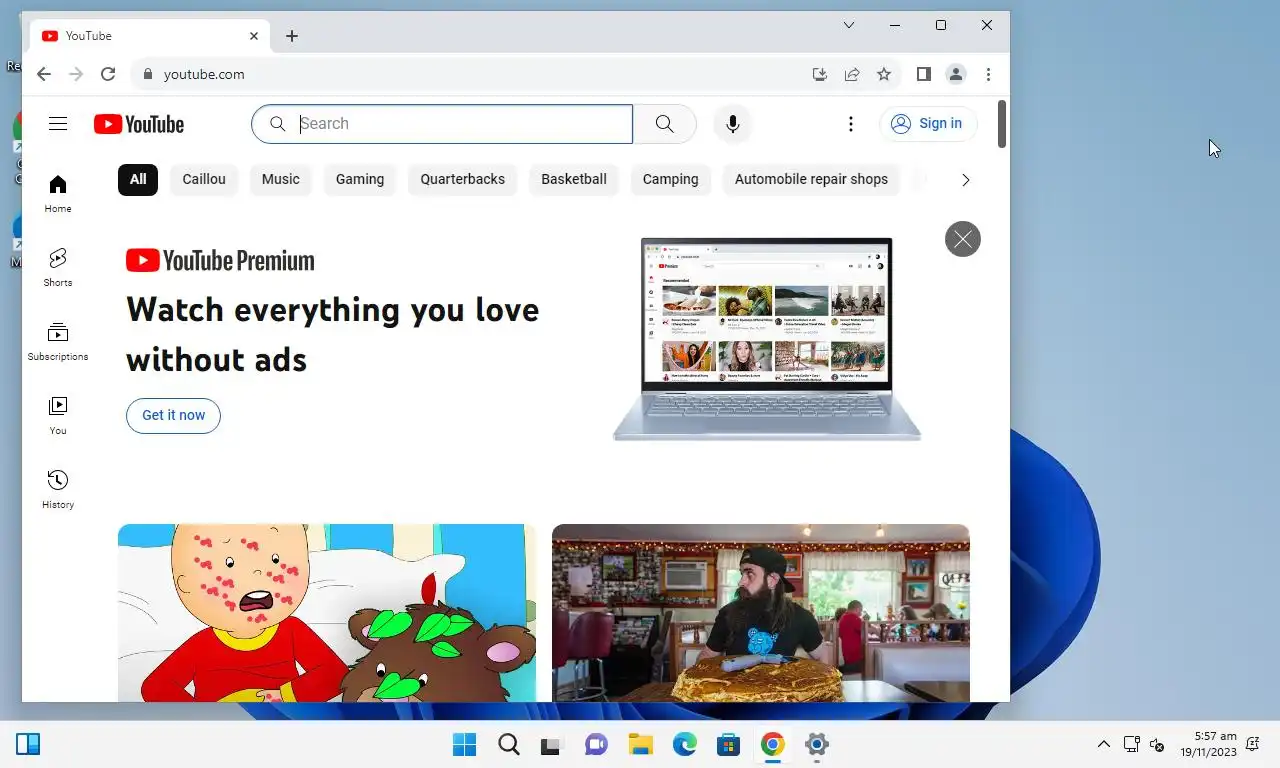Show more category chips arrow
Image resolution: width=1280 pixels, height=768 pixels.
click(965, 180)
